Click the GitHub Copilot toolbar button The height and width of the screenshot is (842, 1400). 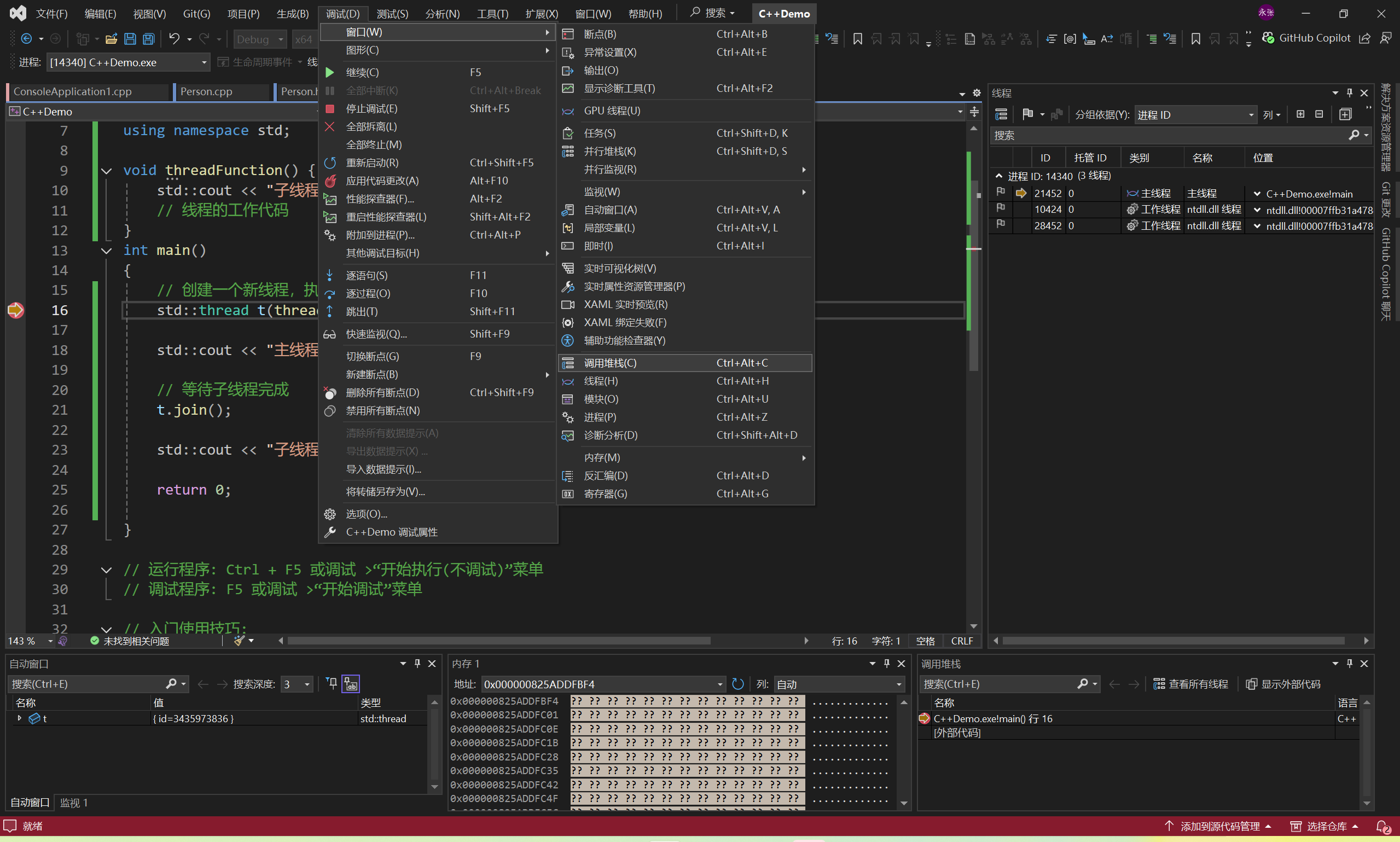[x=1306, y=38]
